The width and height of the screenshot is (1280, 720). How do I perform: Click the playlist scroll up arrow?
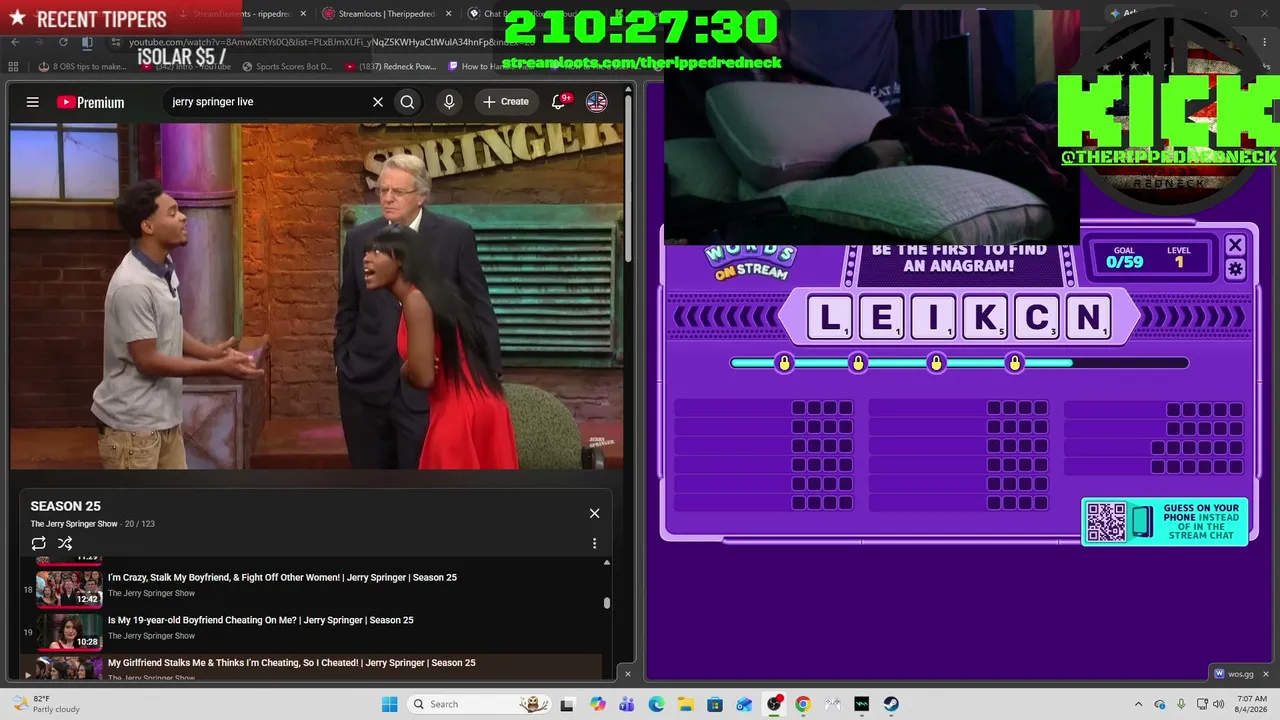[x=606, y=562]
